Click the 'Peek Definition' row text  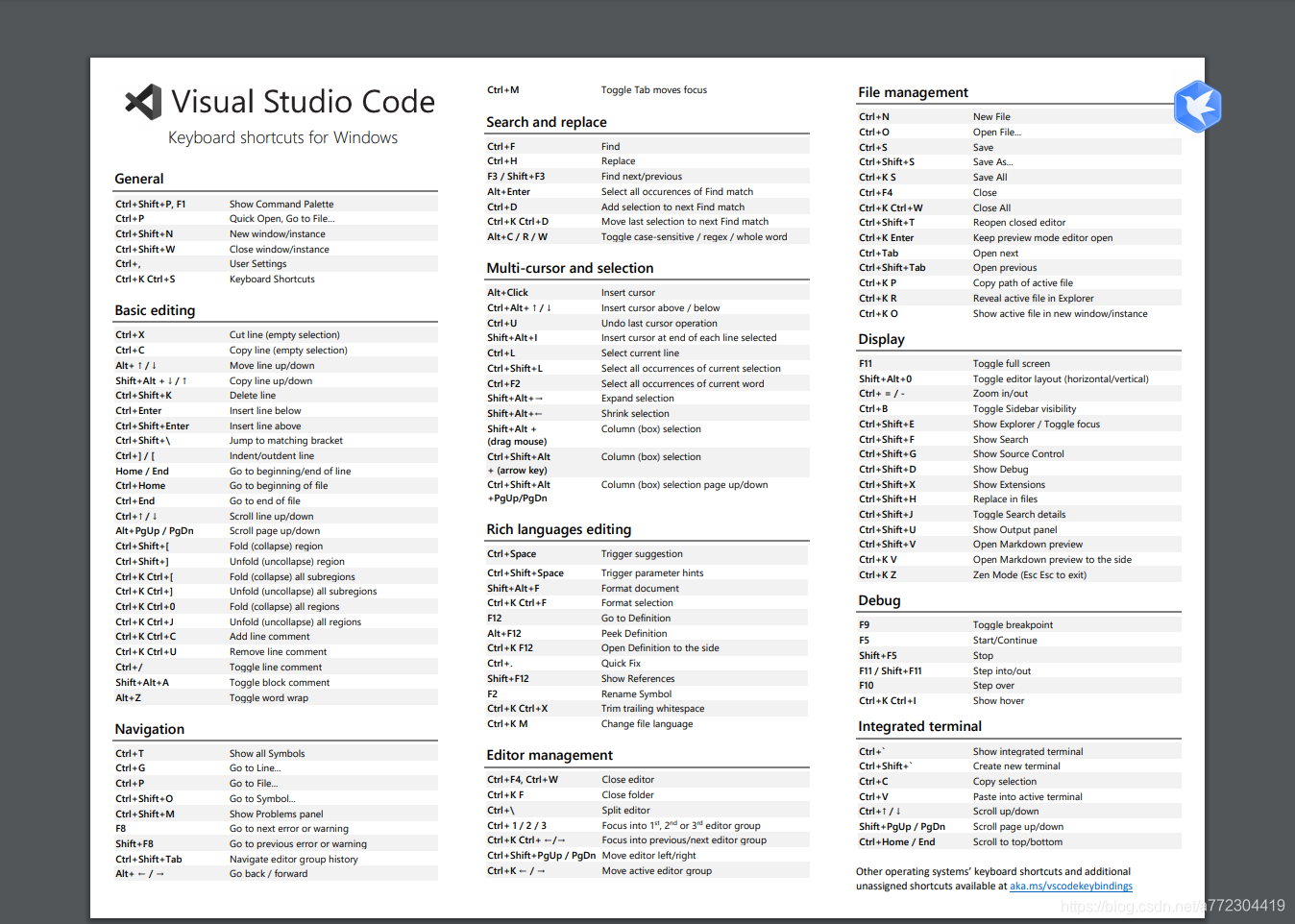click(x=634, y=634)
